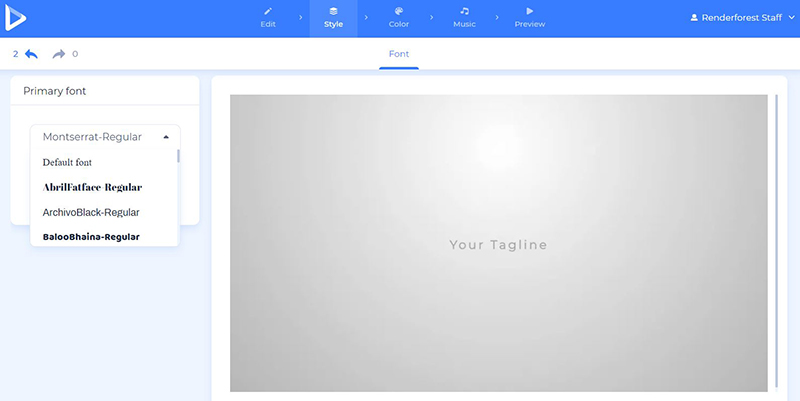
Task: Click the play icon above Preview
Action: coord(530,11)
